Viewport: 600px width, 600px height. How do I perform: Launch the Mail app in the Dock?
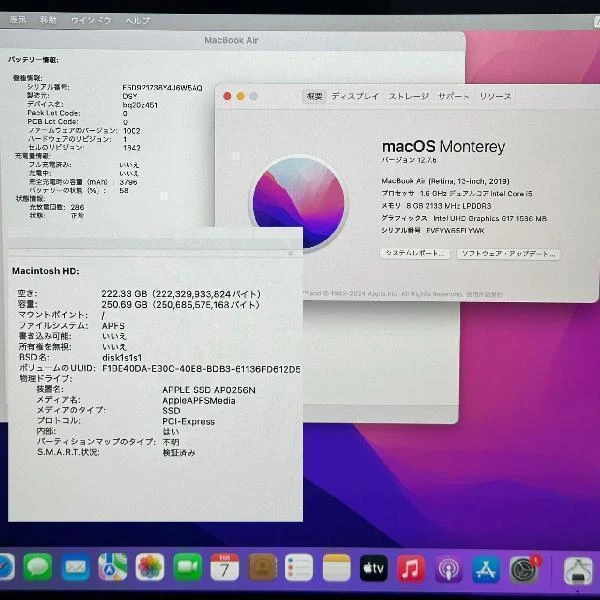[x=75, y=567]
